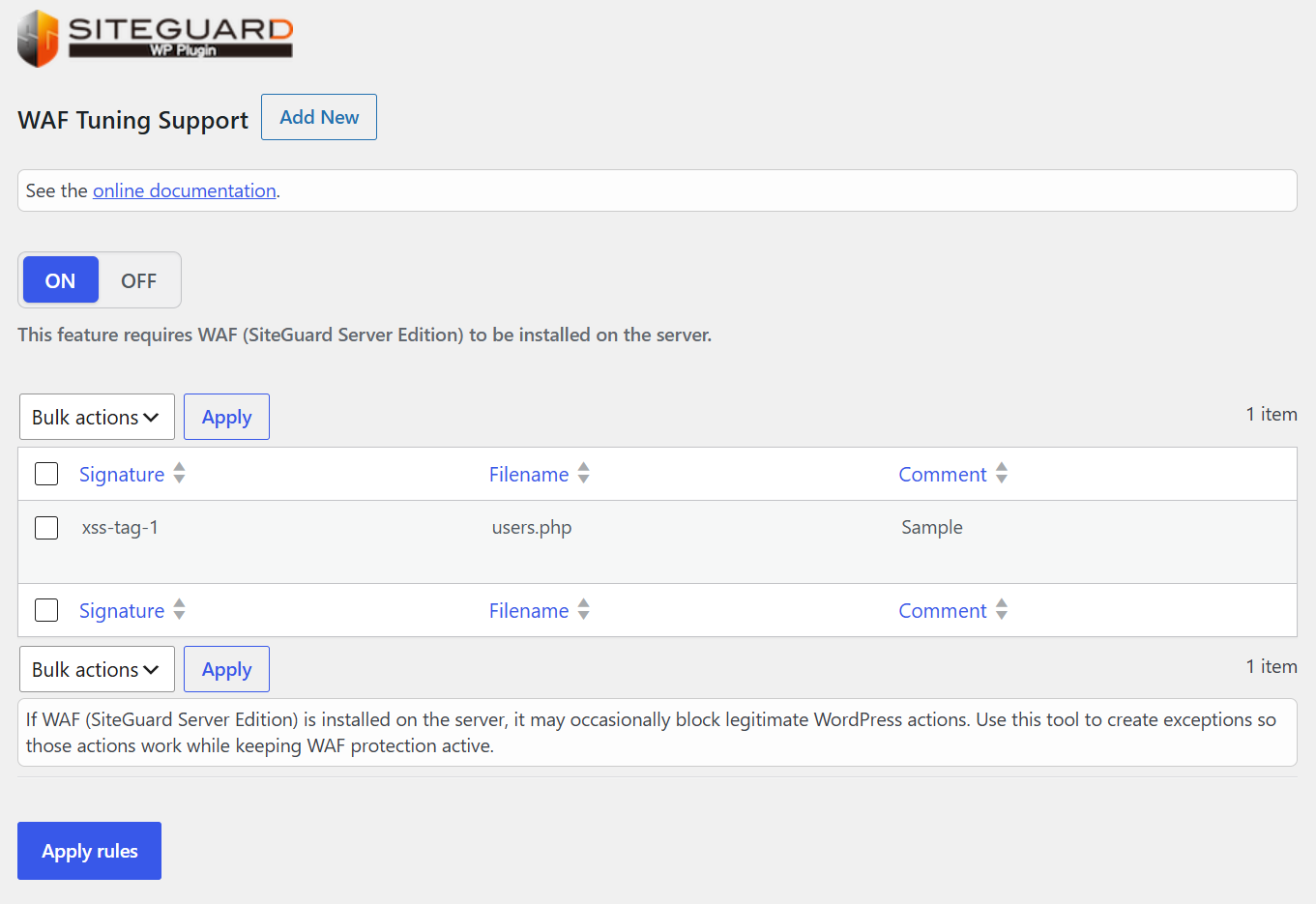
Task: Click sort arrows next to top Comment header
Action: pyautogui.click(x=1002, y=474)
